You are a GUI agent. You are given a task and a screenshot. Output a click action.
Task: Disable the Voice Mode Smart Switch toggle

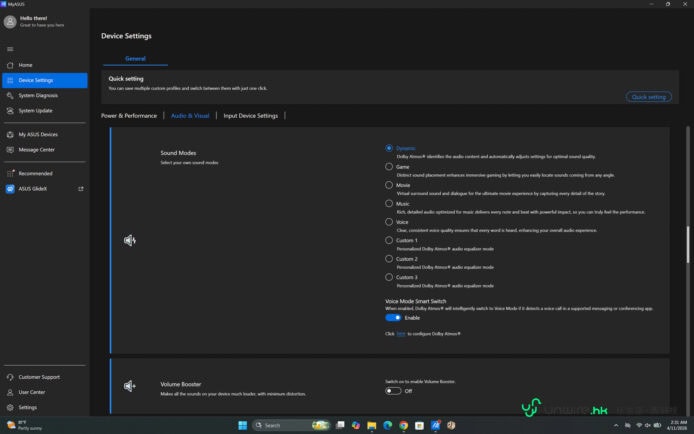pyautogui.click(x=393, y=318)
